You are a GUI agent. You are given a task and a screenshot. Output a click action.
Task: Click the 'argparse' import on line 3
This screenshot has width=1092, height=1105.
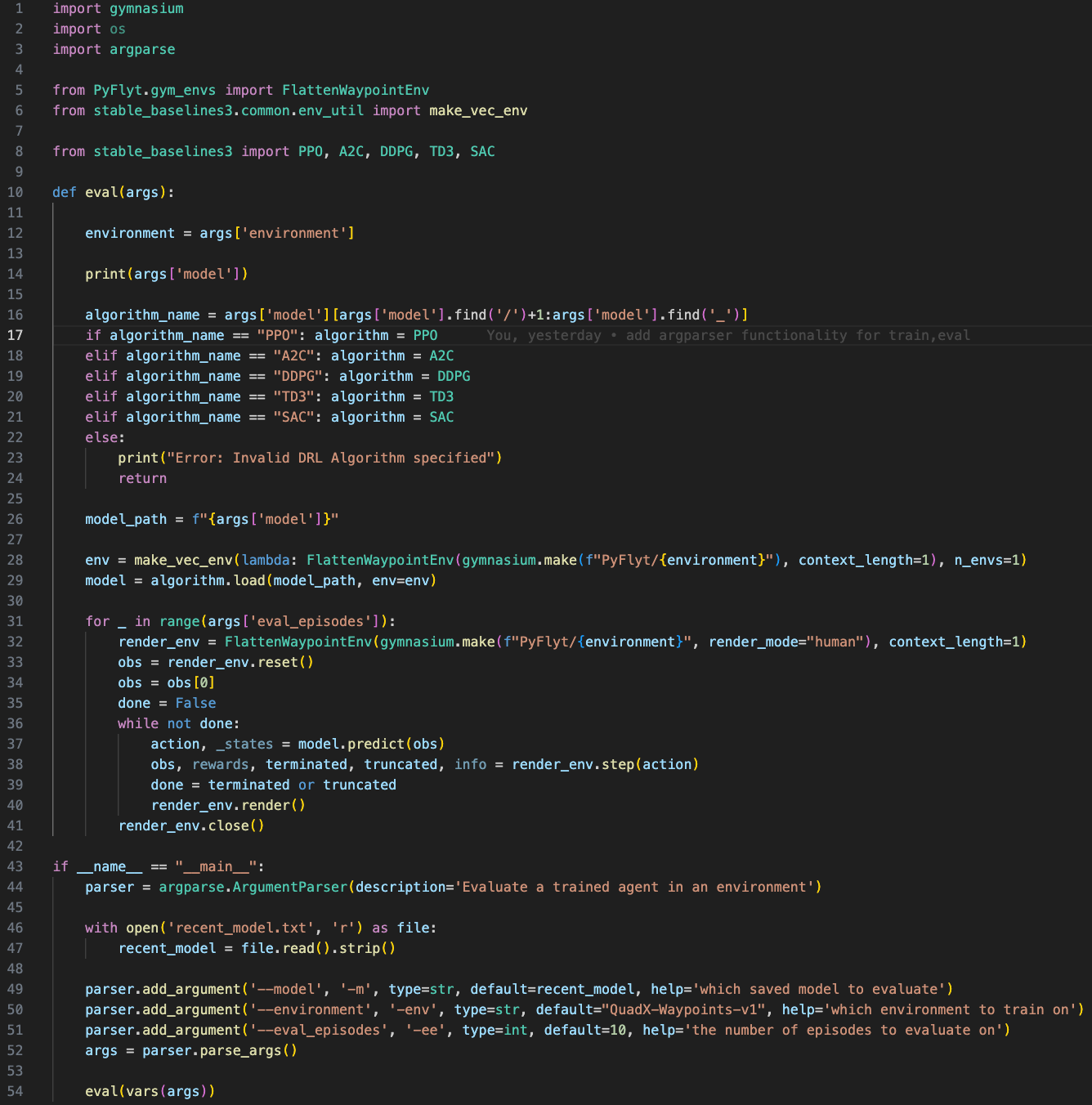pos(142,49)
